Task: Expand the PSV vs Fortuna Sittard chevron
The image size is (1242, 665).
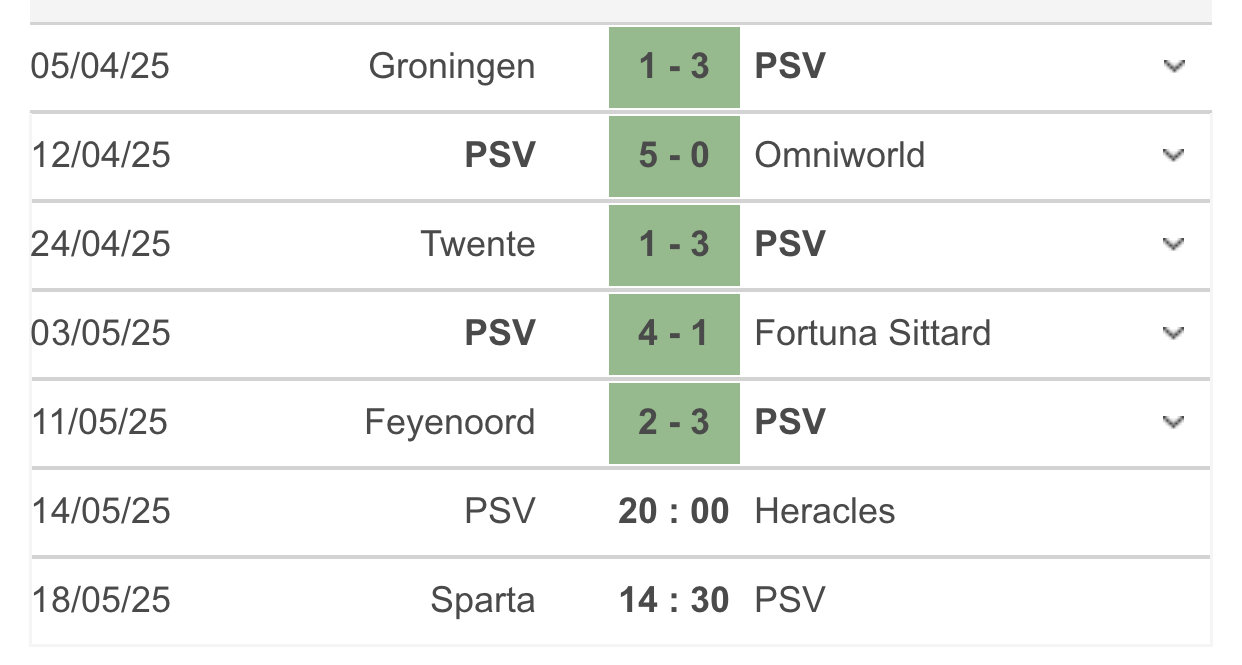Action: (1174, 333)
